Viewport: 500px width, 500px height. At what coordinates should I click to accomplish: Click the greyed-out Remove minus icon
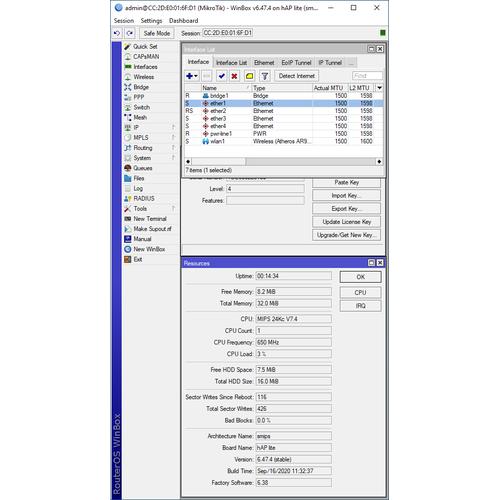click(207, 76)
